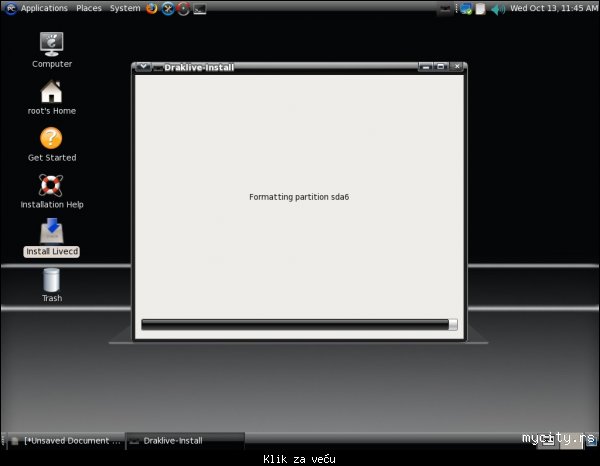600x466 pixels.
Task: Maximize the Draklive-Install window
Action: (440, 67)
